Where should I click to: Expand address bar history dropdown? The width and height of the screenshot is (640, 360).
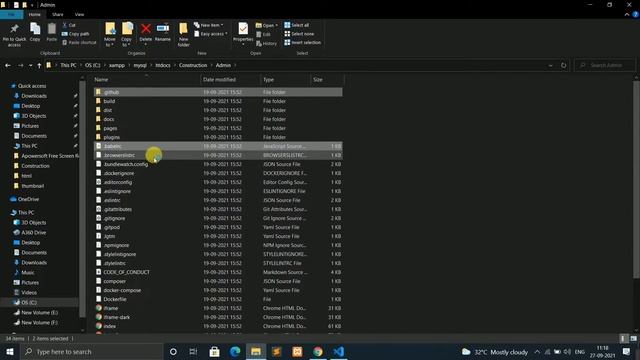tap(551, 65)
